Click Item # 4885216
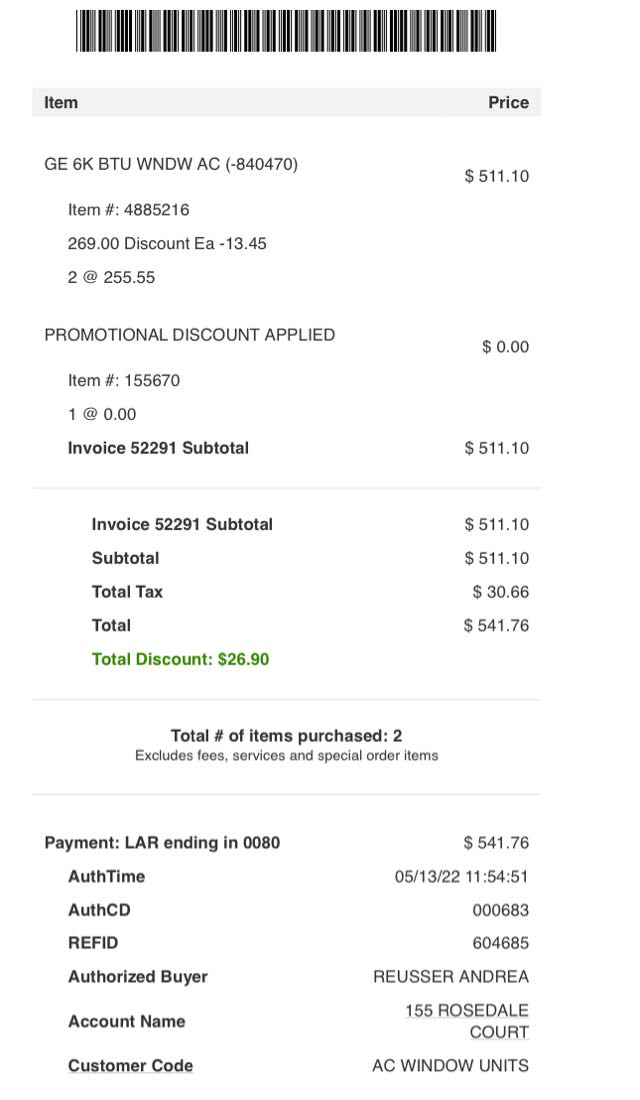The width and height of the screenshot is (640, 1100). (128, 210)
